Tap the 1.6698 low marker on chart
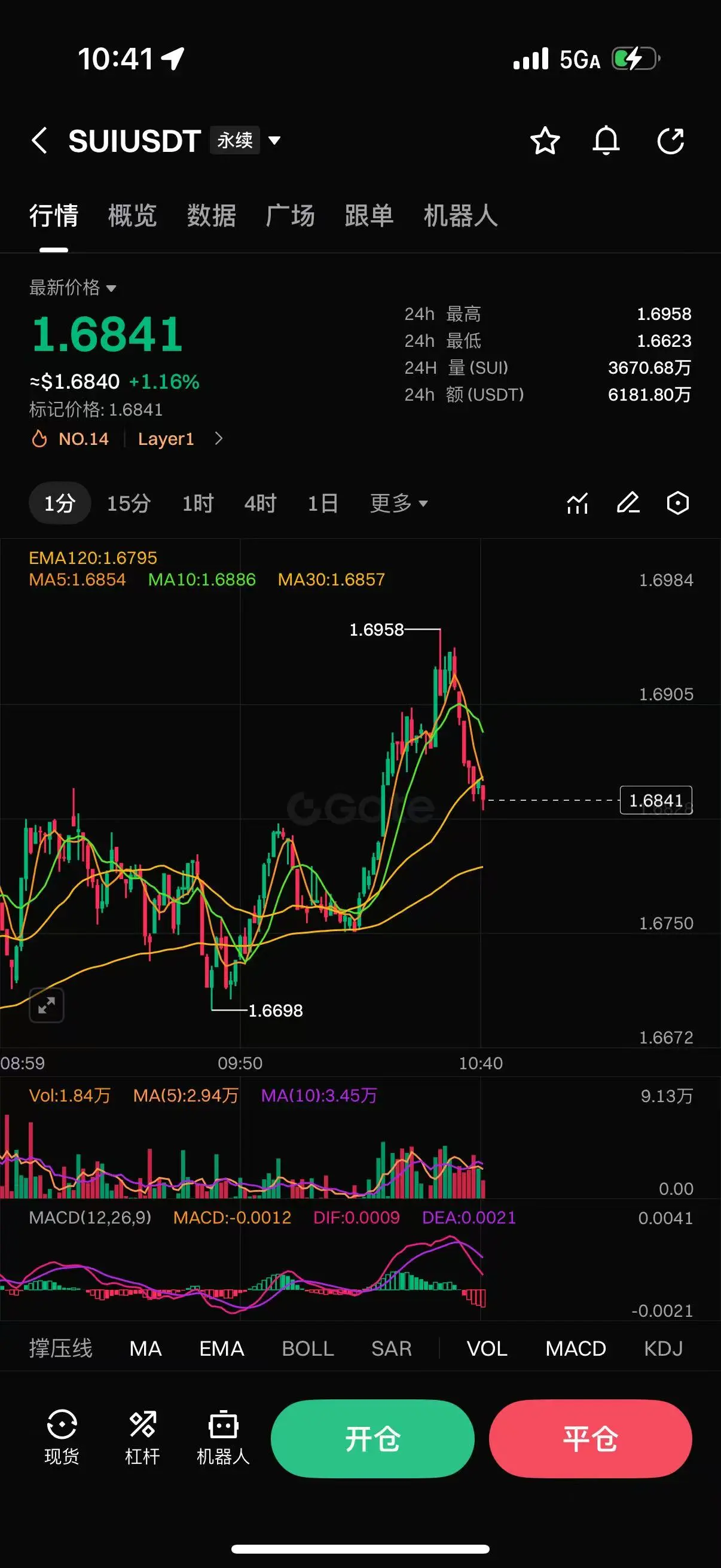 [x=276, y=1011]
